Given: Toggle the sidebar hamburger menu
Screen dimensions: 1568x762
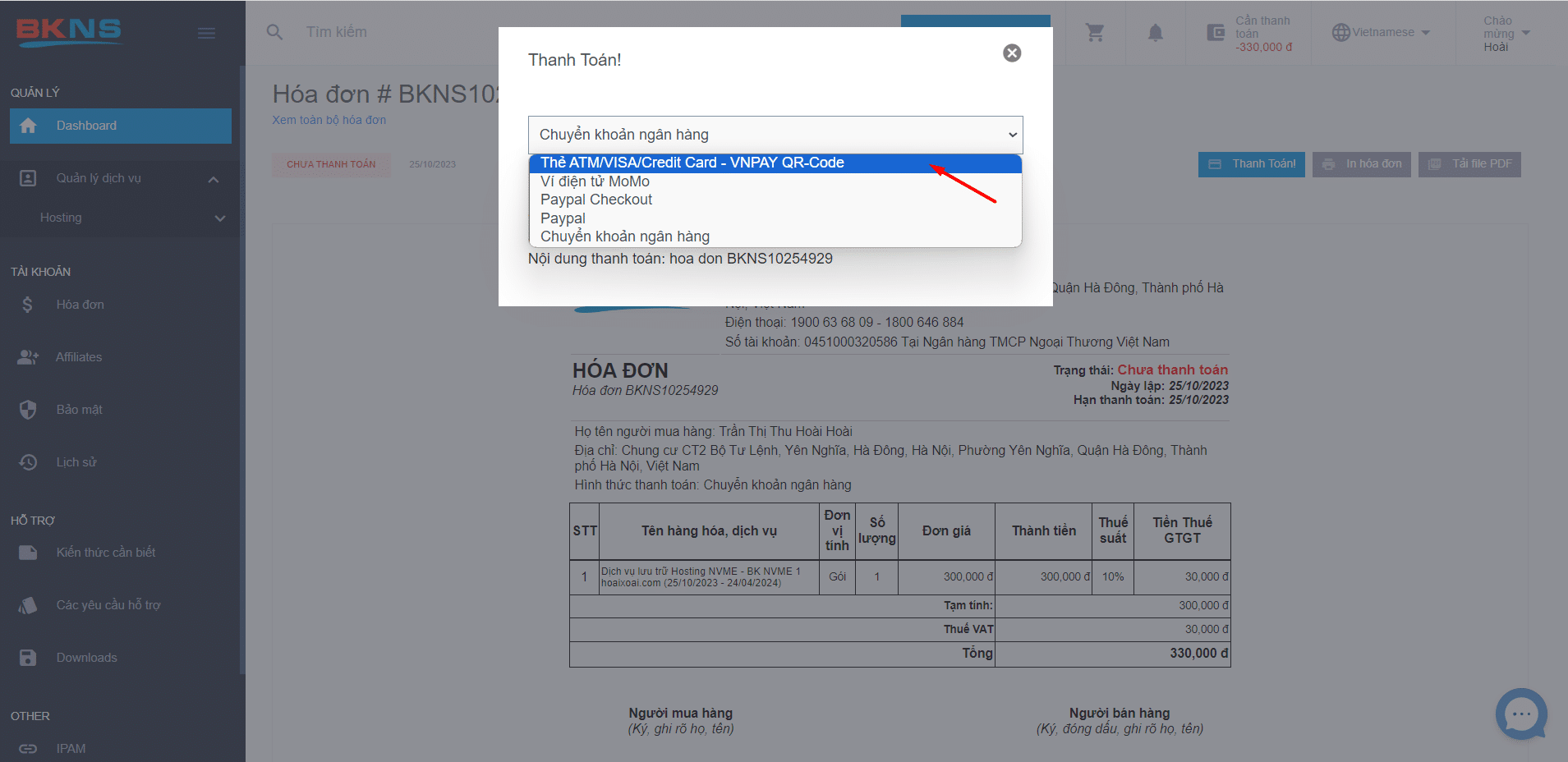Looking at the screenshot, I should [x=207, y=33].
